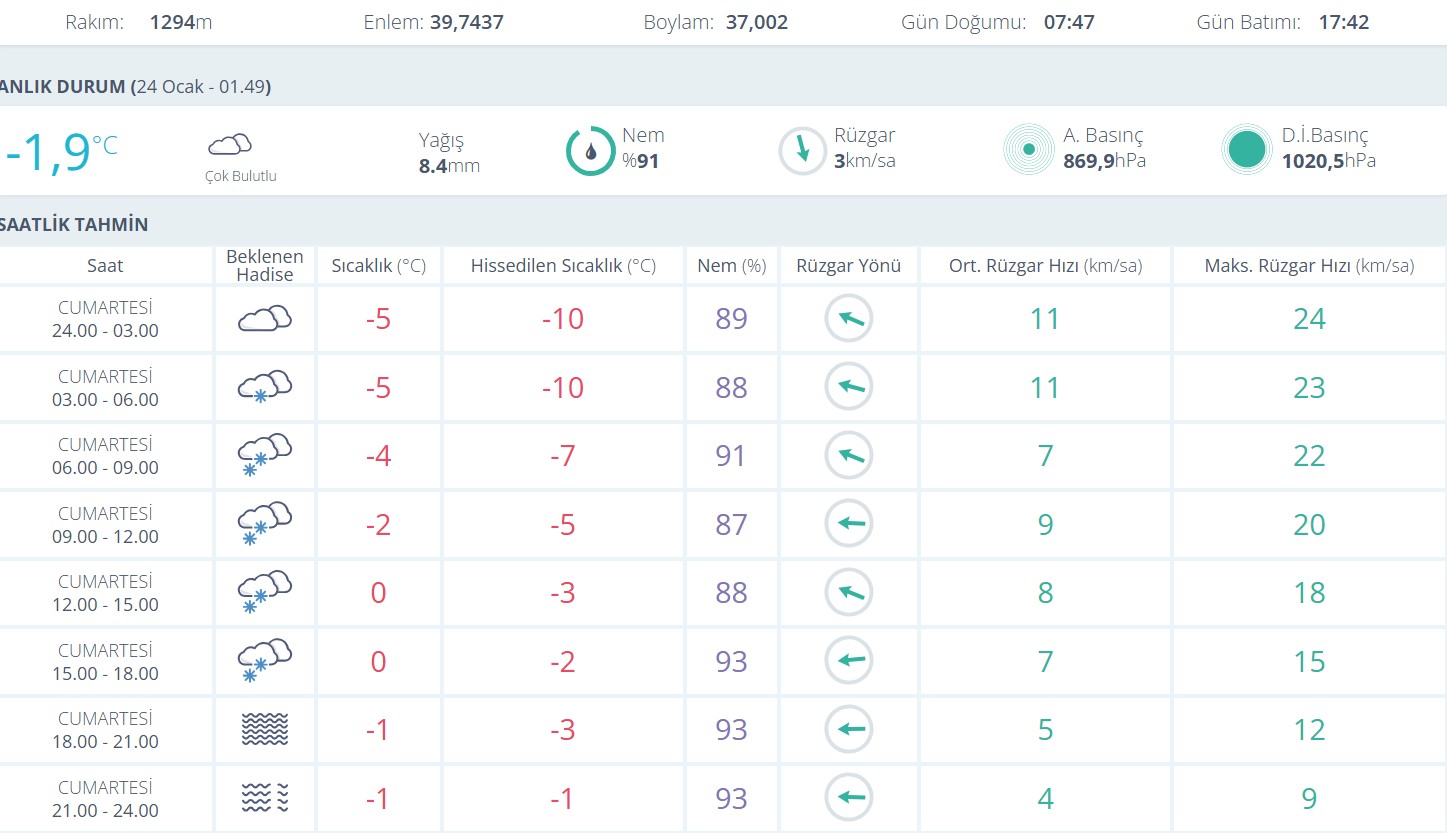
Task: Click the current wind direction icon beside Rüzgar
Action: pos(802,151)
